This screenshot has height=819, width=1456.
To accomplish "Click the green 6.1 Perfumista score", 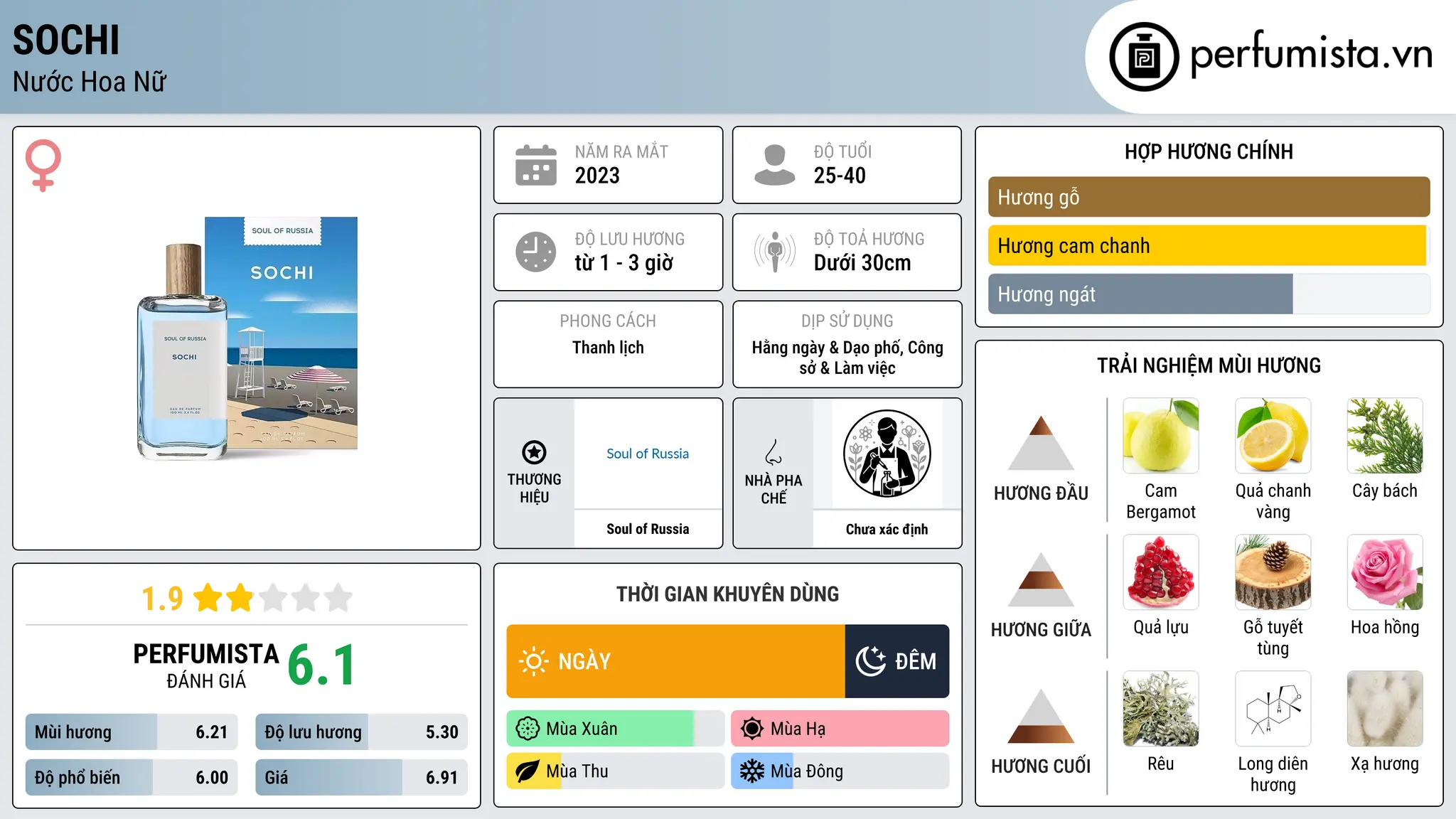I will (321, 665).
